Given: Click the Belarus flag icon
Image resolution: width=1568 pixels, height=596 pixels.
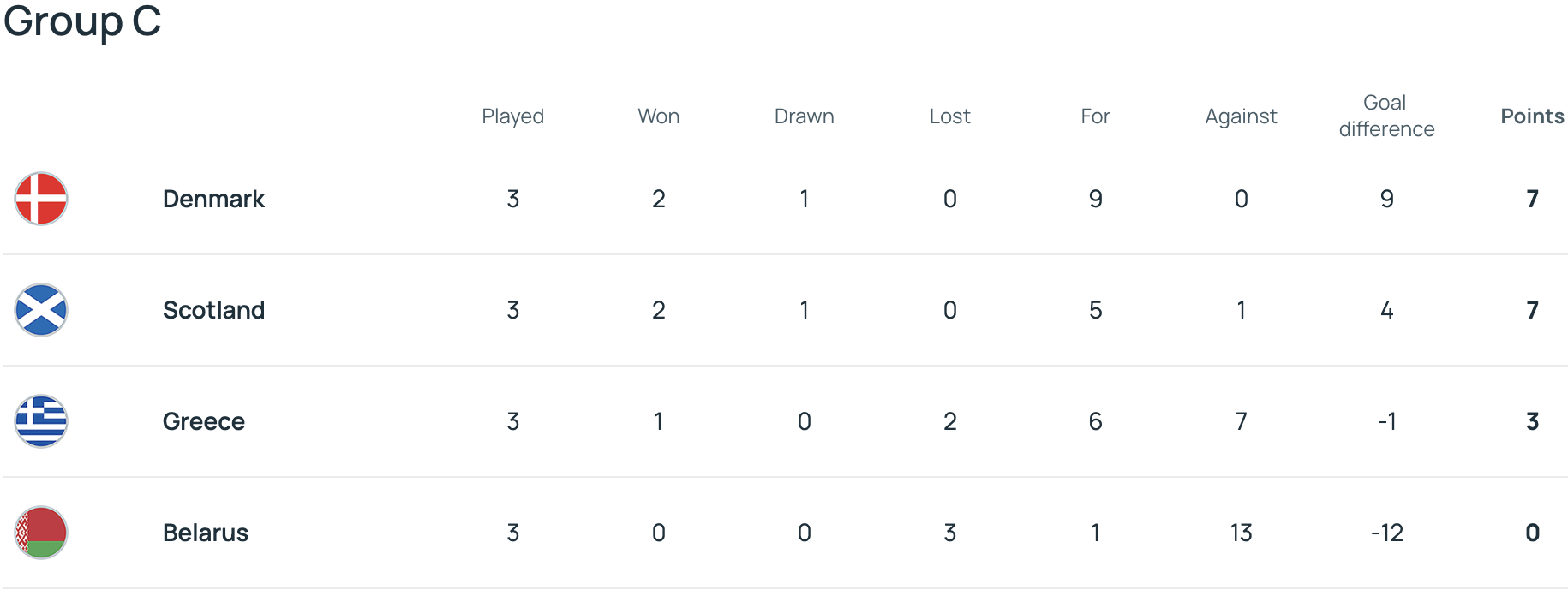Looking at the screenshot, I should pyautogui.click(x=41, y=533).
